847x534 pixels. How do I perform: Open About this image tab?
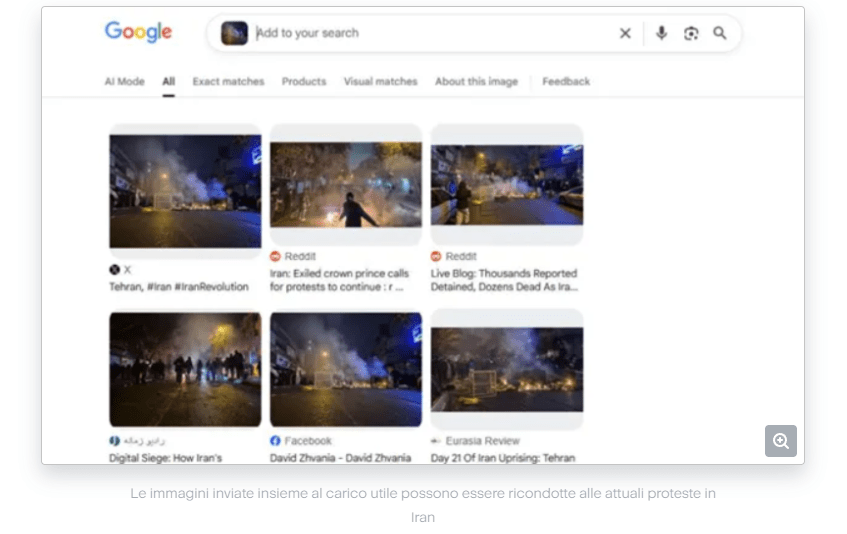pyautogui.click(x=476, y=82)
